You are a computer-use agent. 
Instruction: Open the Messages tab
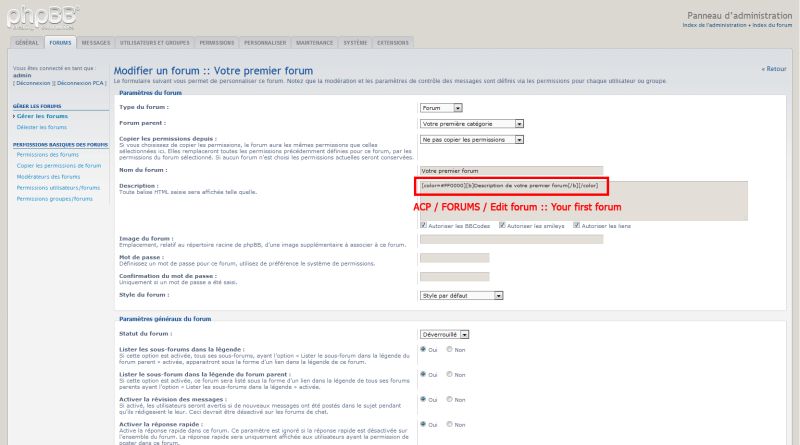tap(96, 43)
